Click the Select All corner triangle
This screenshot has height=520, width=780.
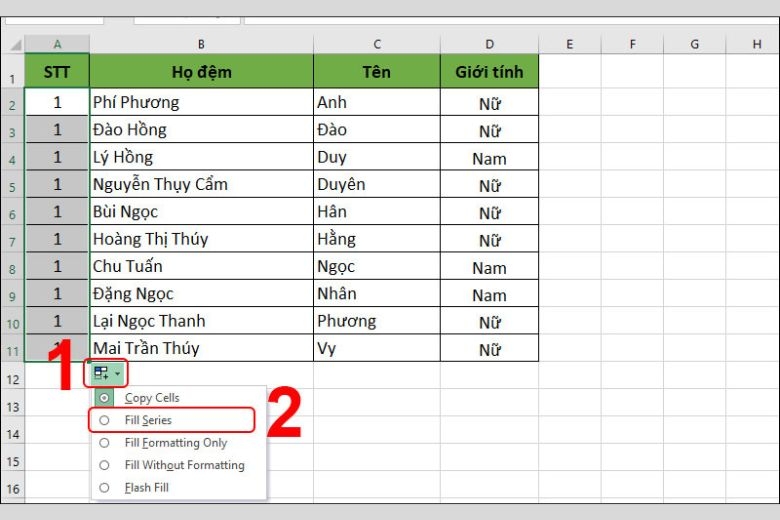pyautogui.click(x=16, y=46)
